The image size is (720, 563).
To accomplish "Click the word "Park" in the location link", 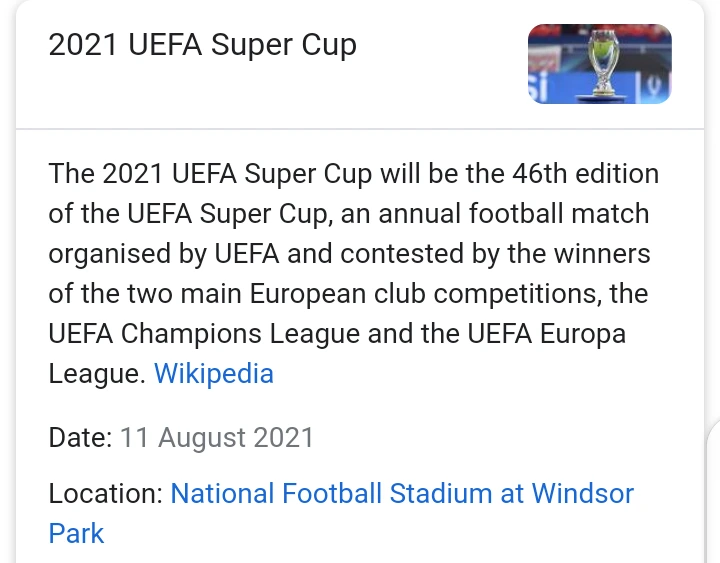I will click(x=76, y=532).
